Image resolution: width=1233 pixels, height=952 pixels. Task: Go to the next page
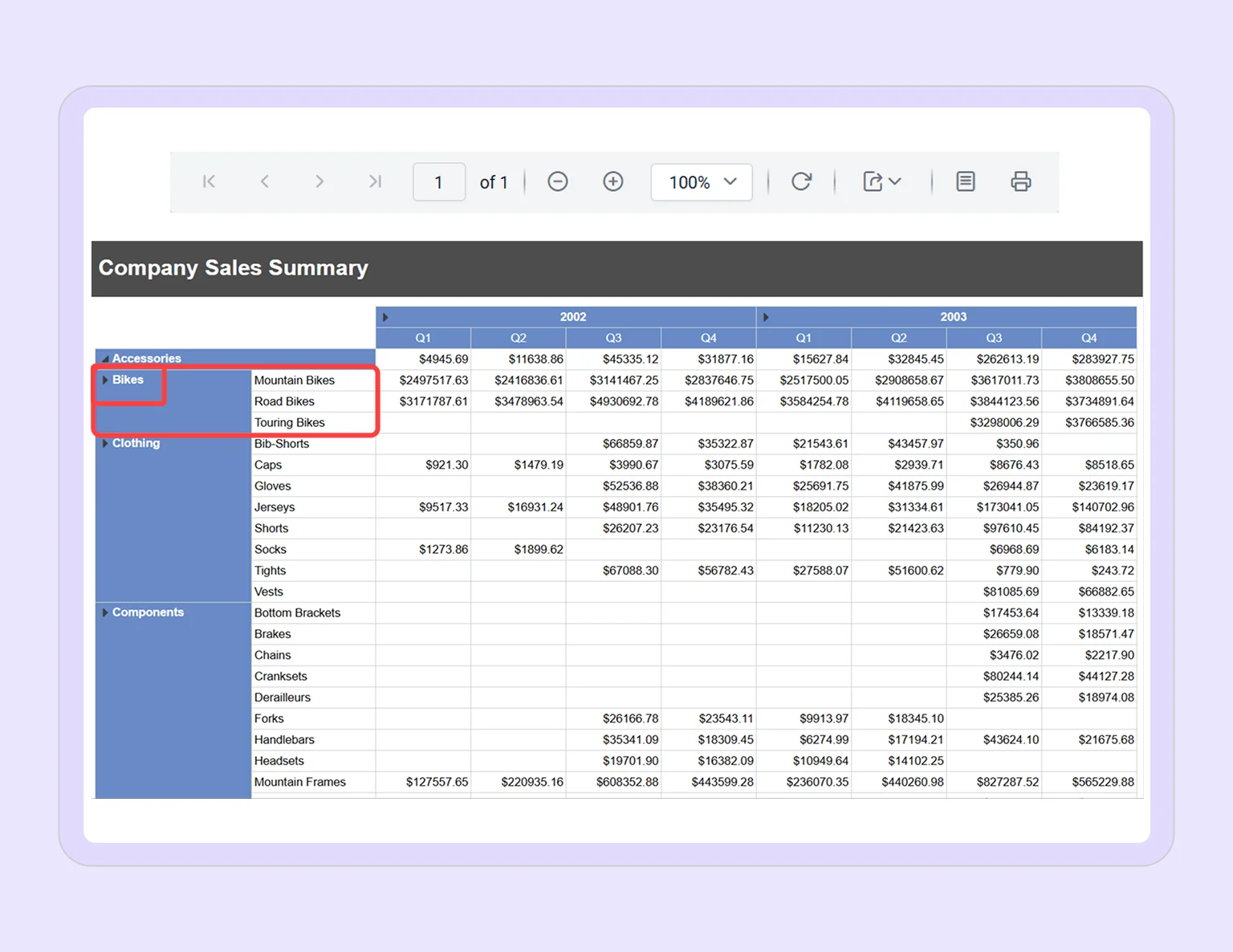[319, 181]
